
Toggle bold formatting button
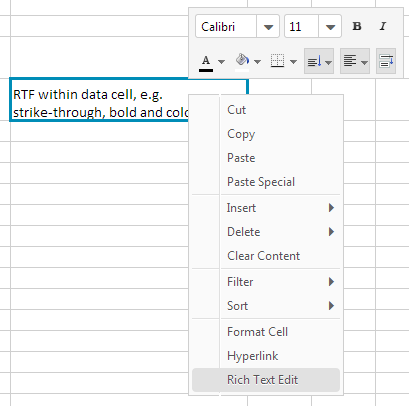pos(357,26)
